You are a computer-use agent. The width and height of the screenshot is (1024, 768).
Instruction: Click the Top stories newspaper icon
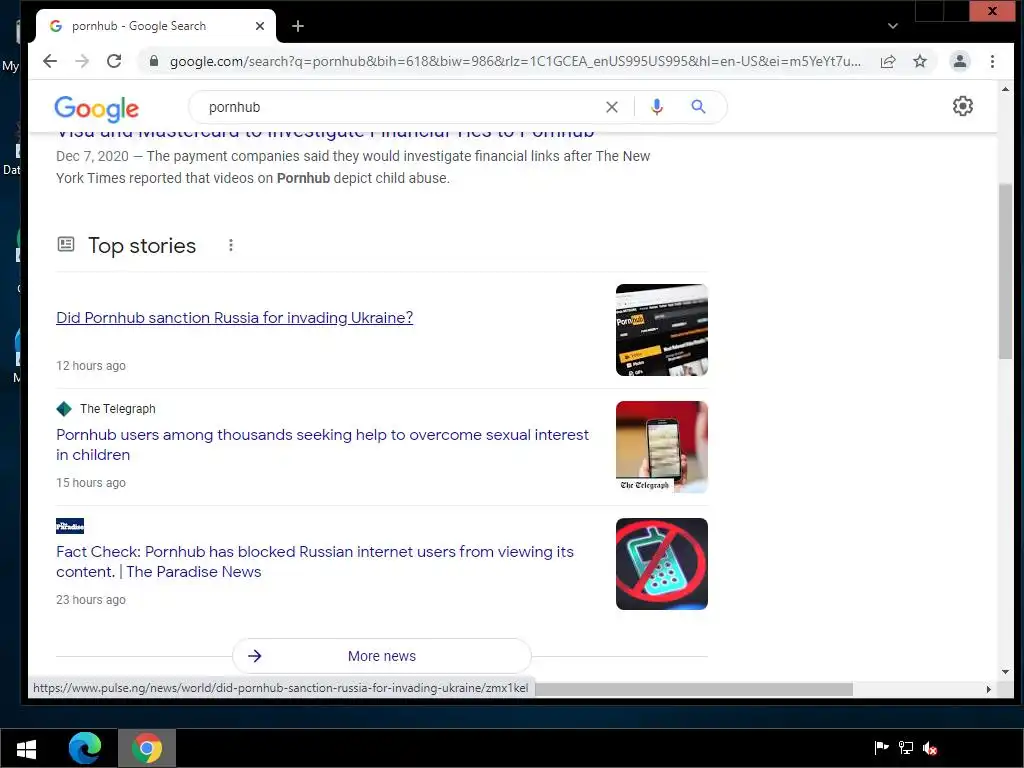tap(66, 244)
